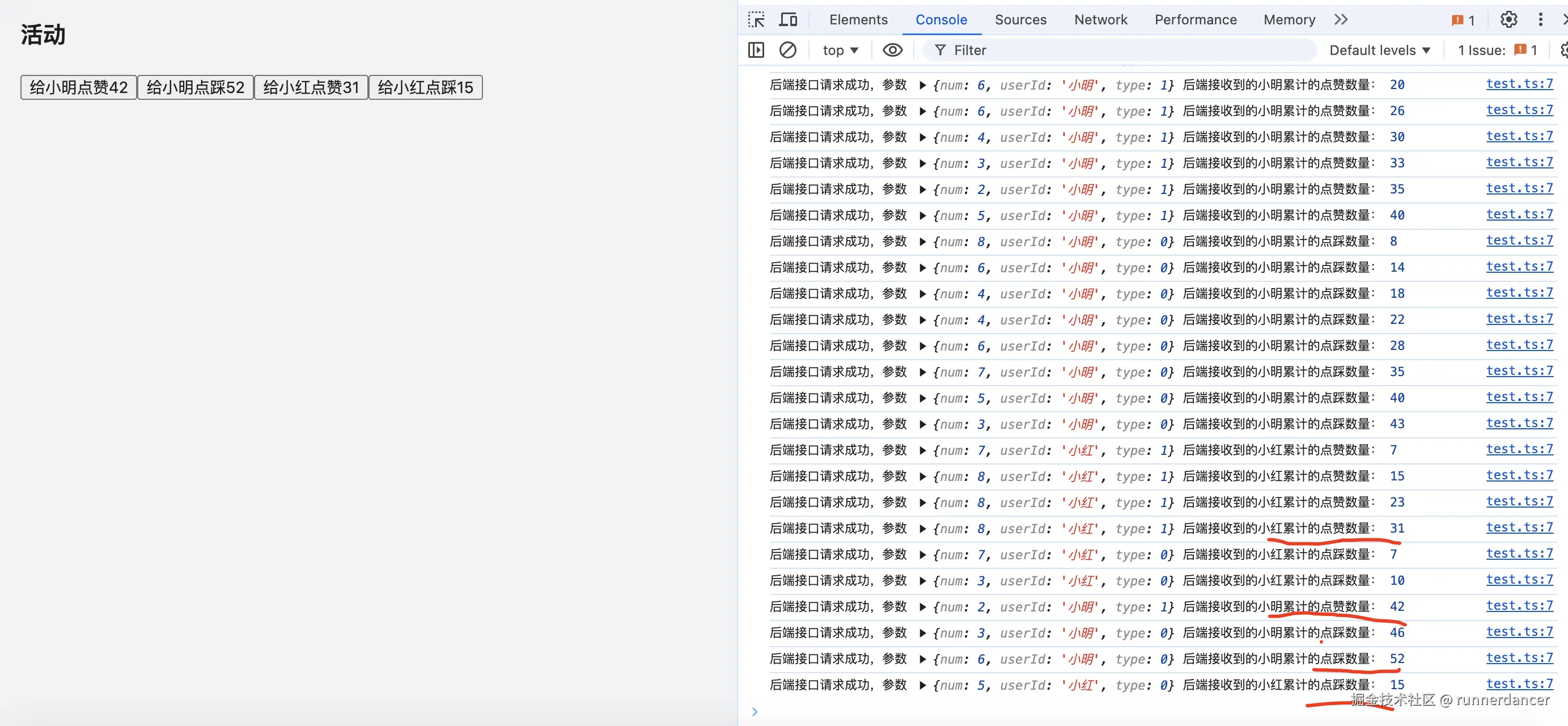Switch to the Network tab
1568x726 pixels.
coord(1100,19)
